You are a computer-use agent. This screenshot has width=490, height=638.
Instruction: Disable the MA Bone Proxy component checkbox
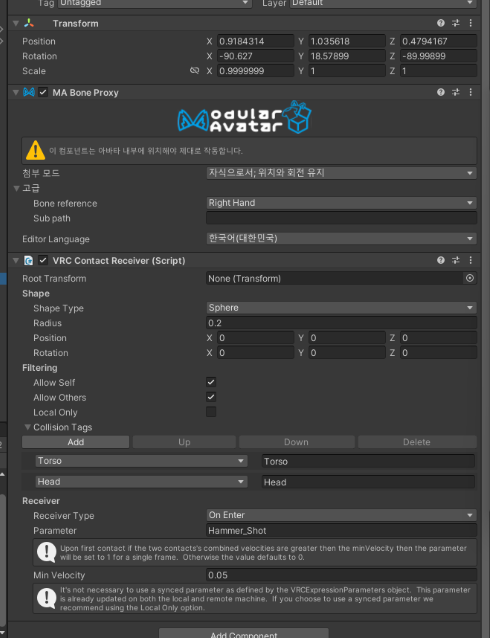coord(43,92)
